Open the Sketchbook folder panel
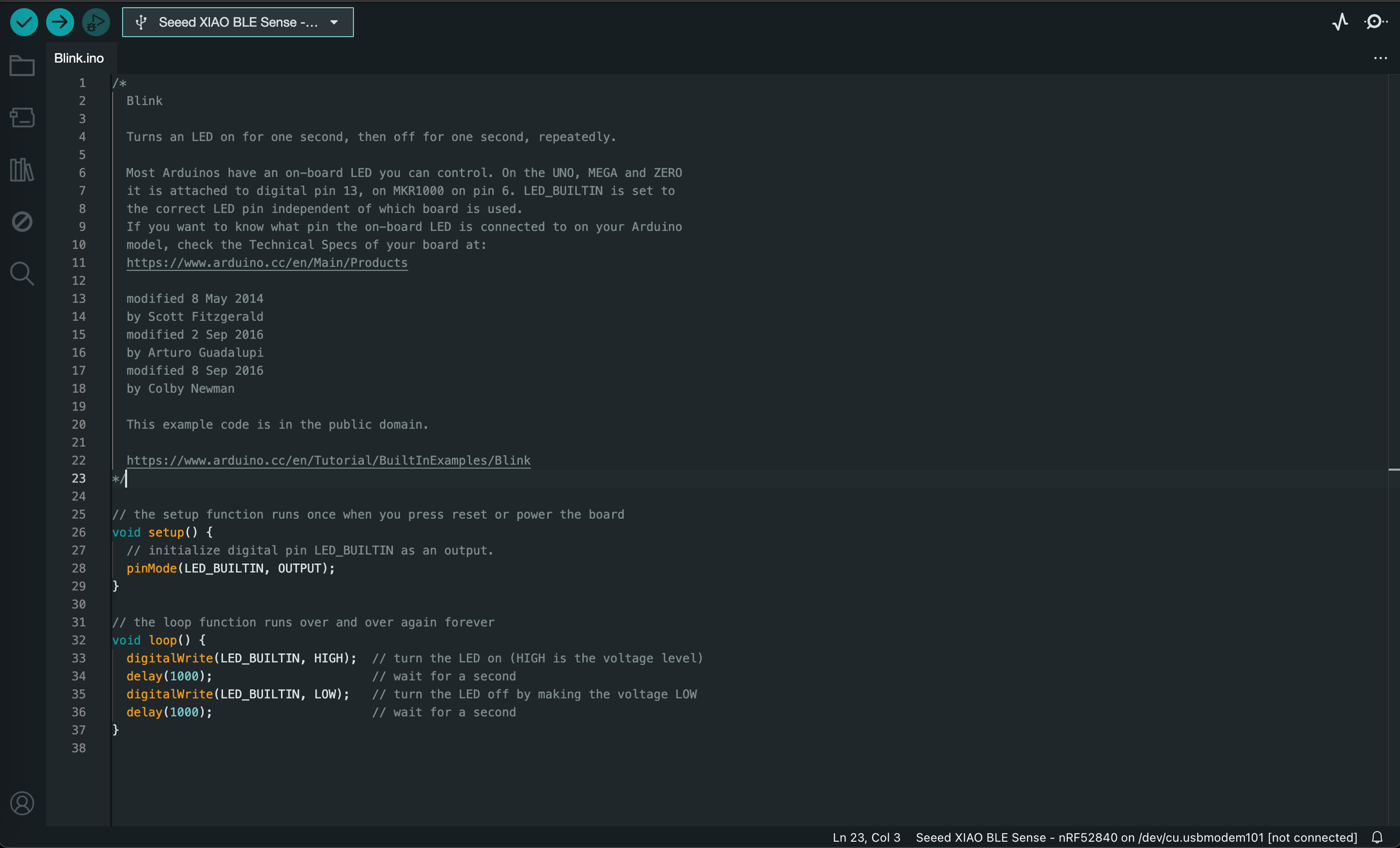The image size is (1400, 848). click(x=22, y=65)
